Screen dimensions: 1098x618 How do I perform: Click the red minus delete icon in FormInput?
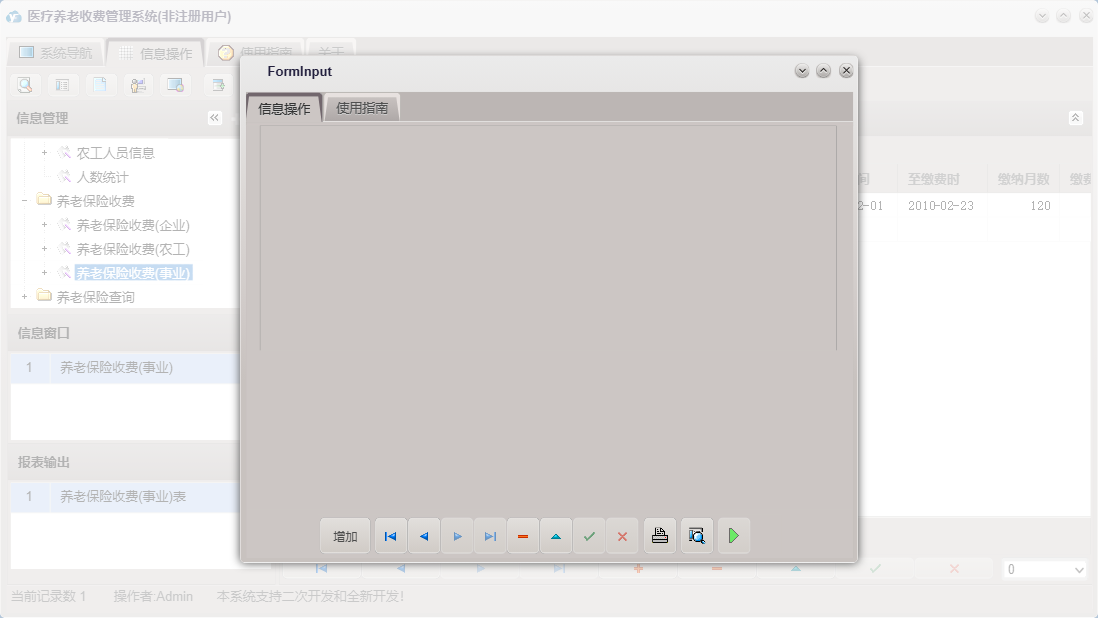pyautogui.click(x=522, y=536)
